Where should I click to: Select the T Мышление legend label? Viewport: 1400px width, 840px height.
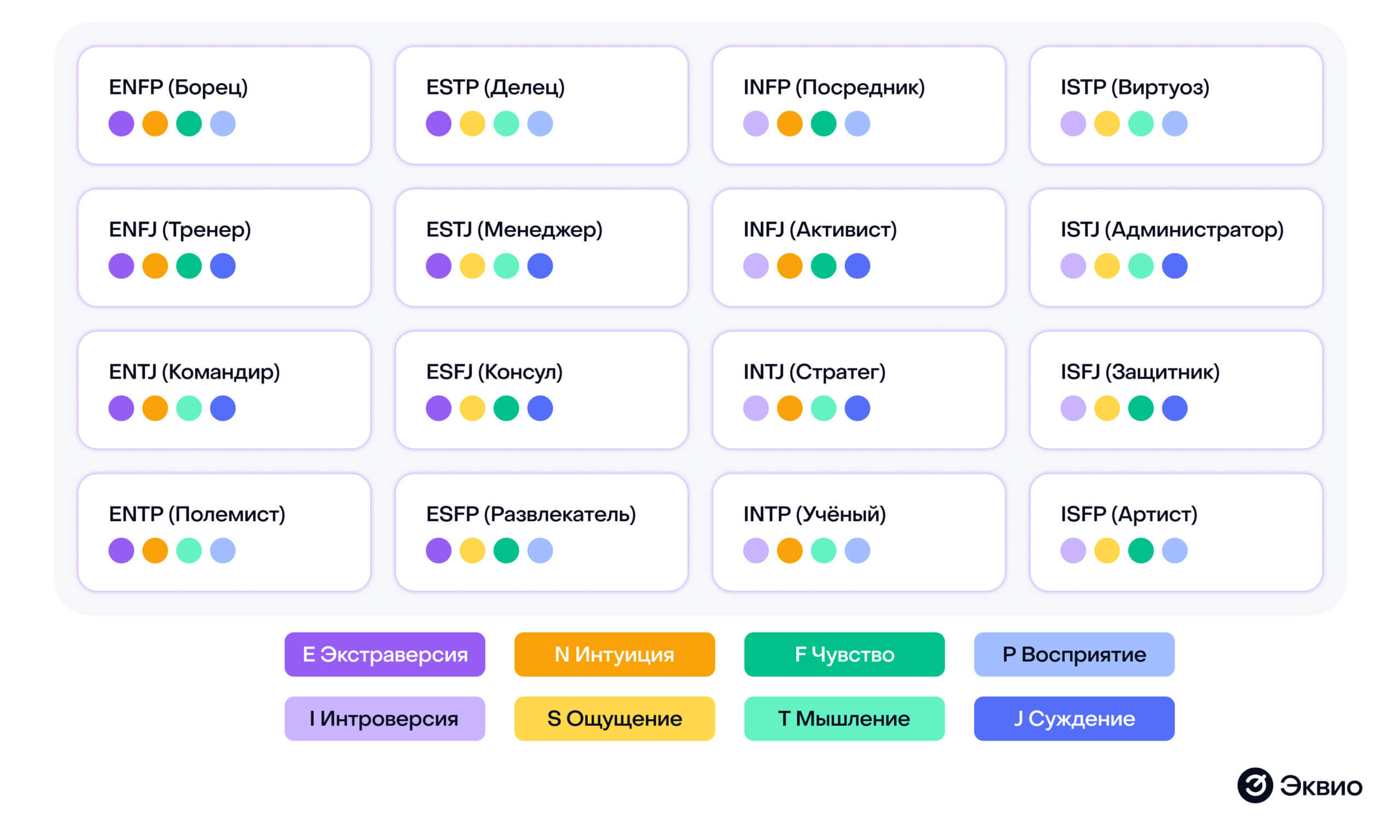(x=844, y=718)
